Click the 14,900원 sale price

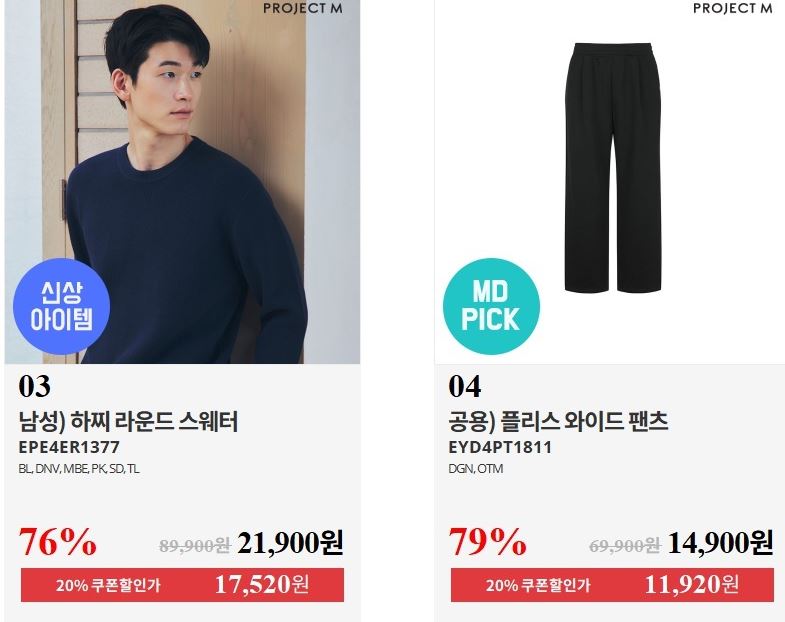720,542
